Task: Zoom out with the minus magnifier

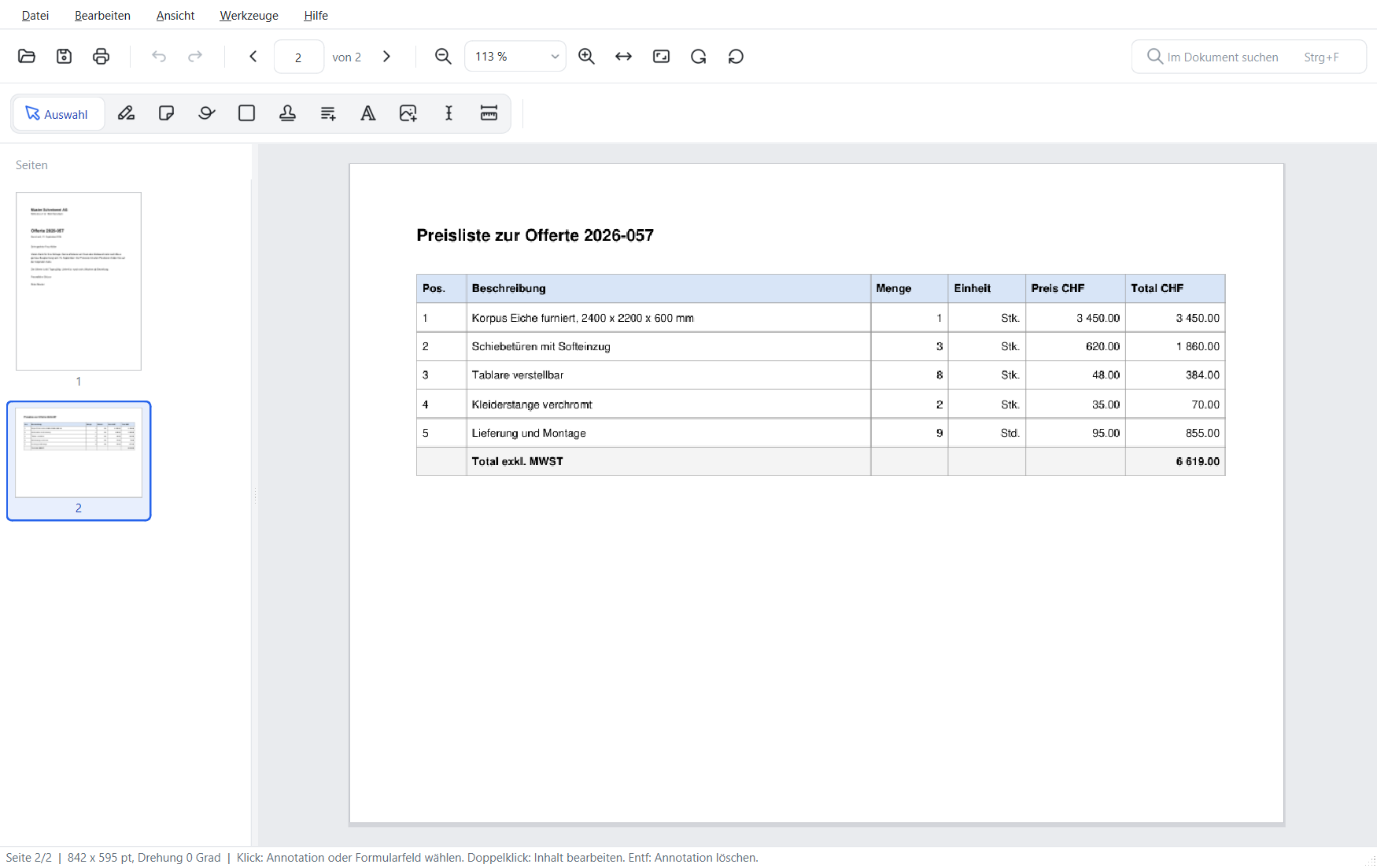Action: 443,57
